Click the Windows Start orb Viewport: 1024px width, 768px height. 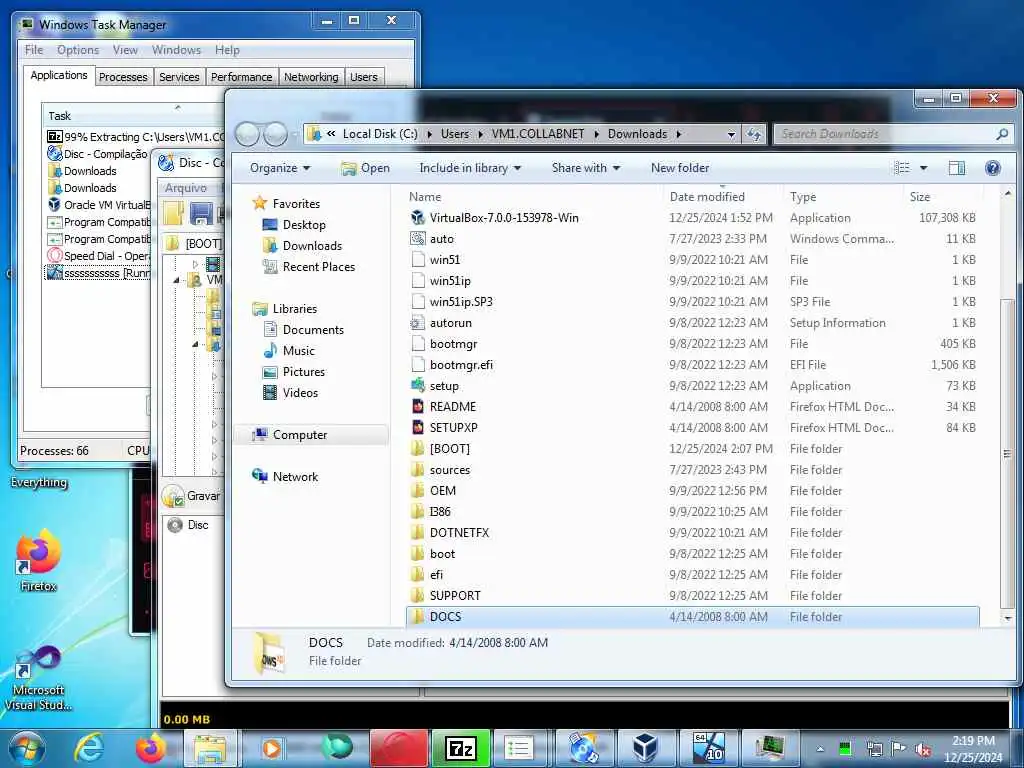(x=26, y=749)
